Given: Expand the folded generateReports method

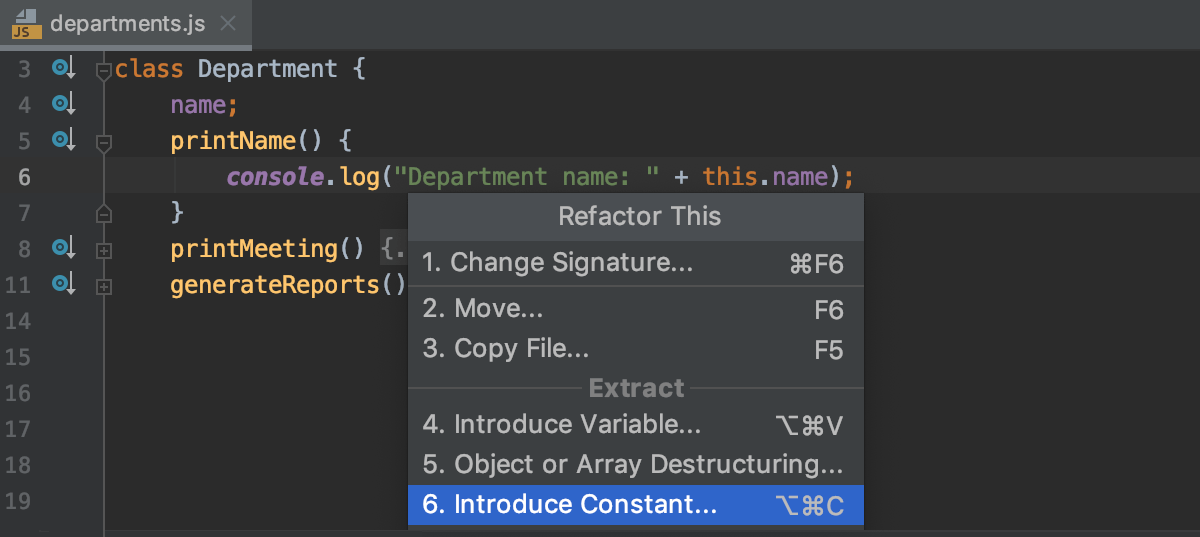Looking at the screenshot, I should click(103, 286).
